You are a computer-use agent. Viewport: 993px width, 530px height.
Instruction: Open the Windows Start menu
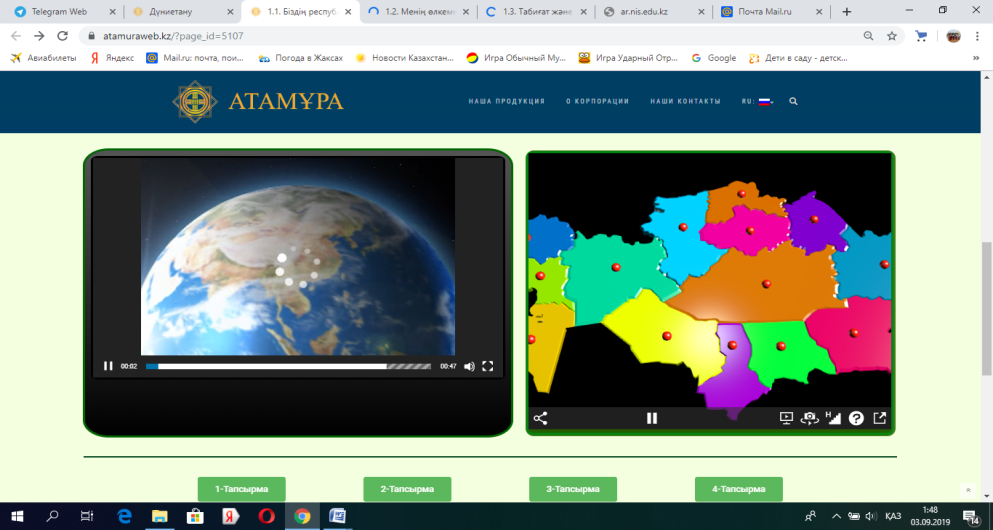[17, 516]
